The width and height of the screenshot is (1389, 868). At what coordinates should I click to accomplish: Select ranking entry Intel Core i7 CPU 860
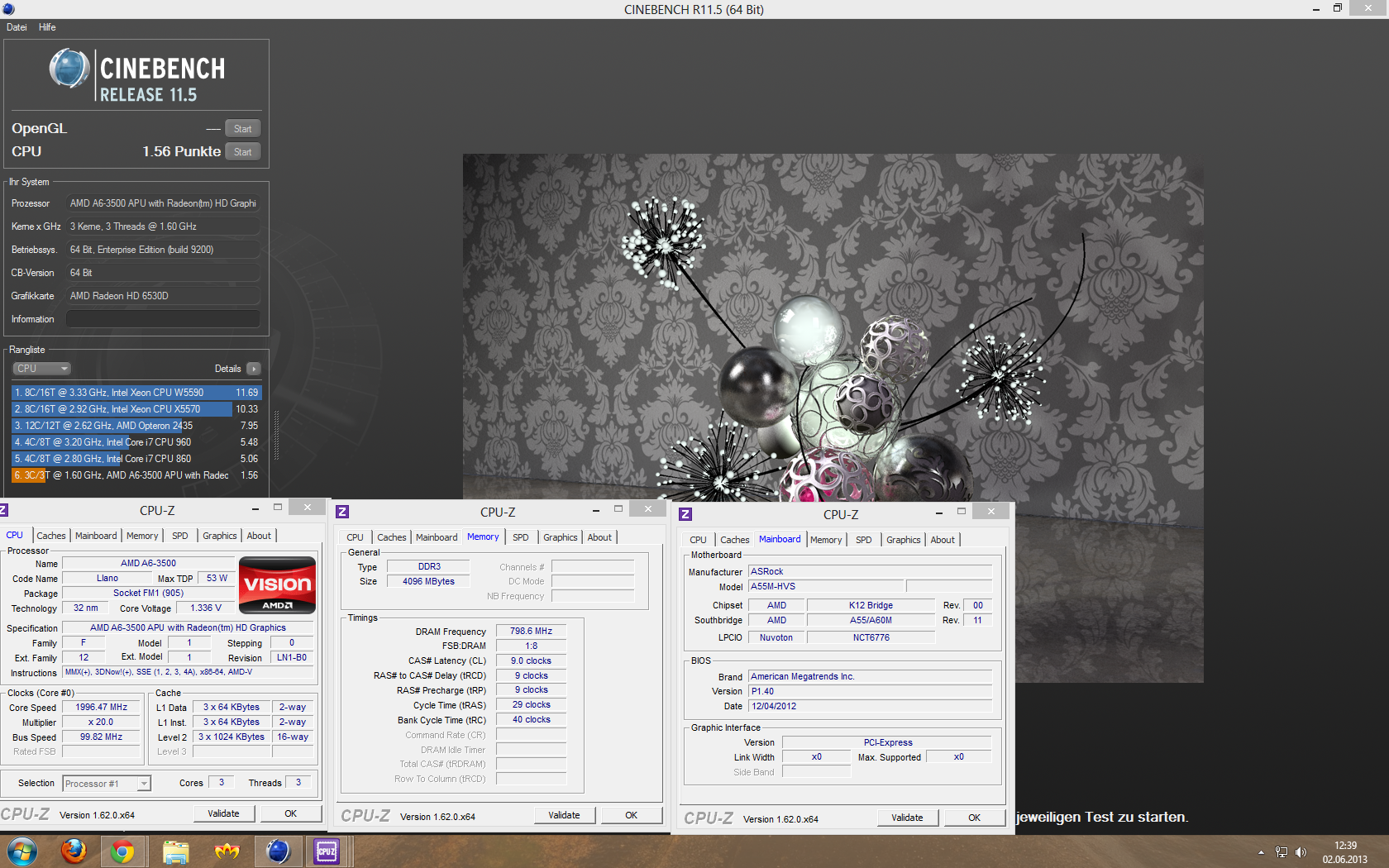(136, 459)
